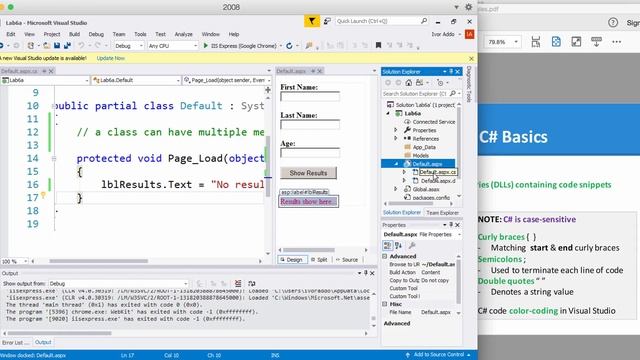Toggle word wrap icon in Output
The image size is (640, 360).
coord(251,283)
